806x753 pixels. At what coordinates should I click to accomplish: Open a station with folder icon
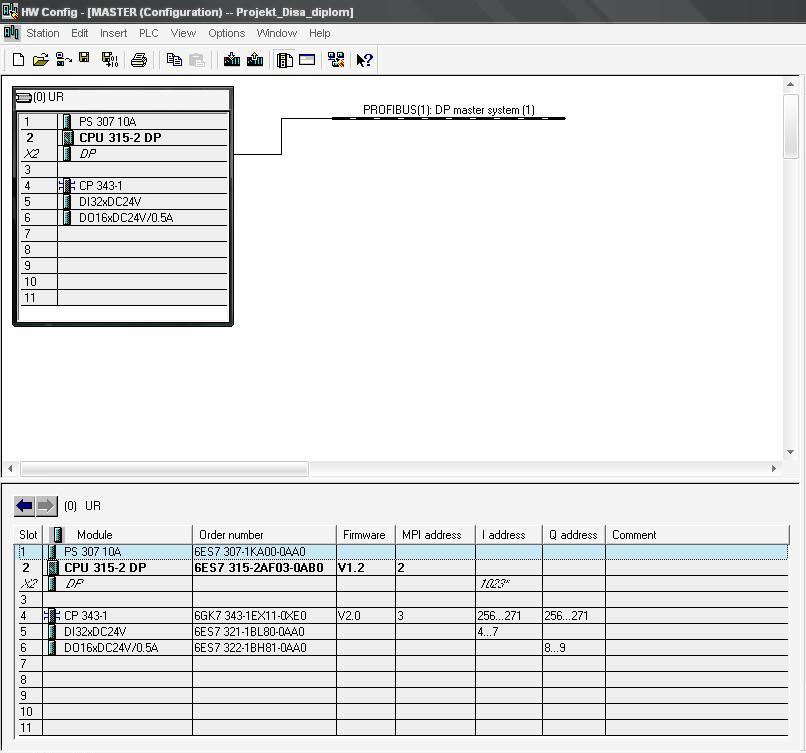(41, 60)
